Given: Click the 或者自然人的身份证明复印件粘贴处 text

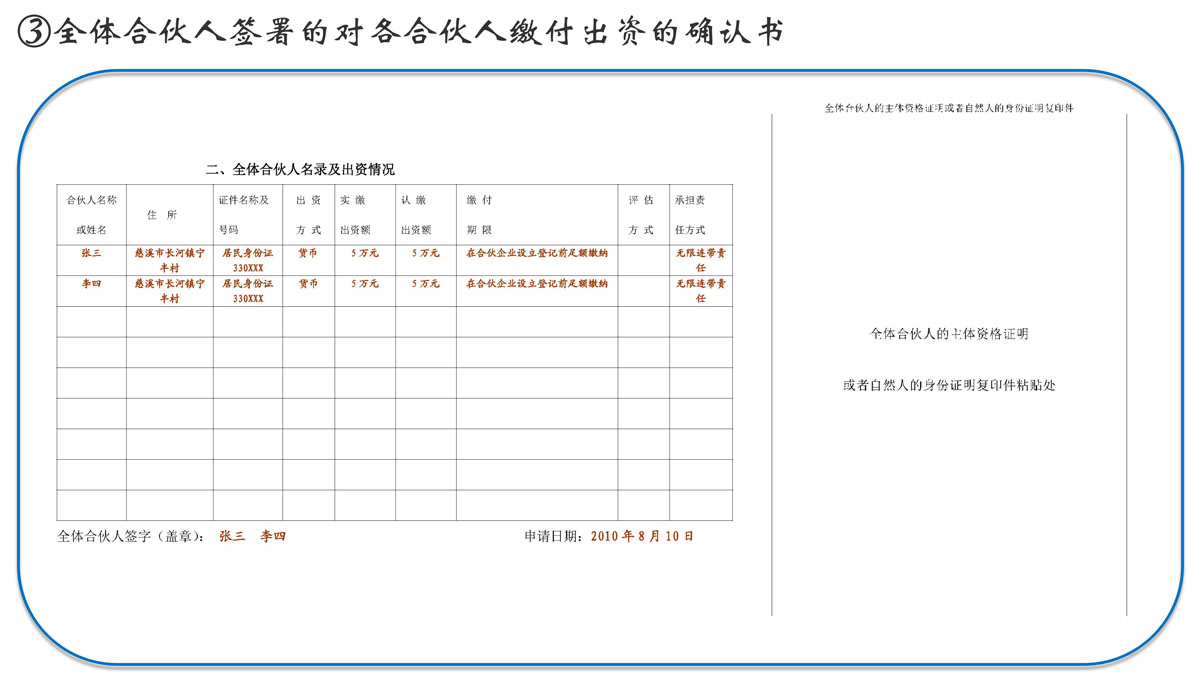Looking at the screenshot, I should click(x=949, y=385).
